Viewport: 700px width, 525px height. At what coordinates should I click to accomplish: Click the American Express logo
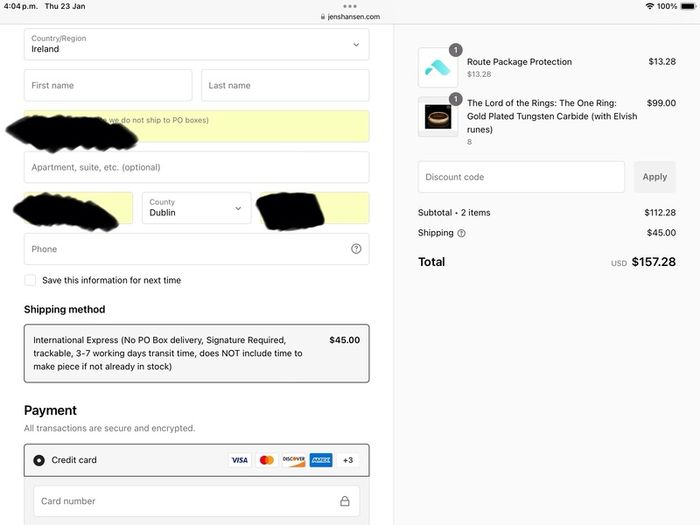point(321,460)
